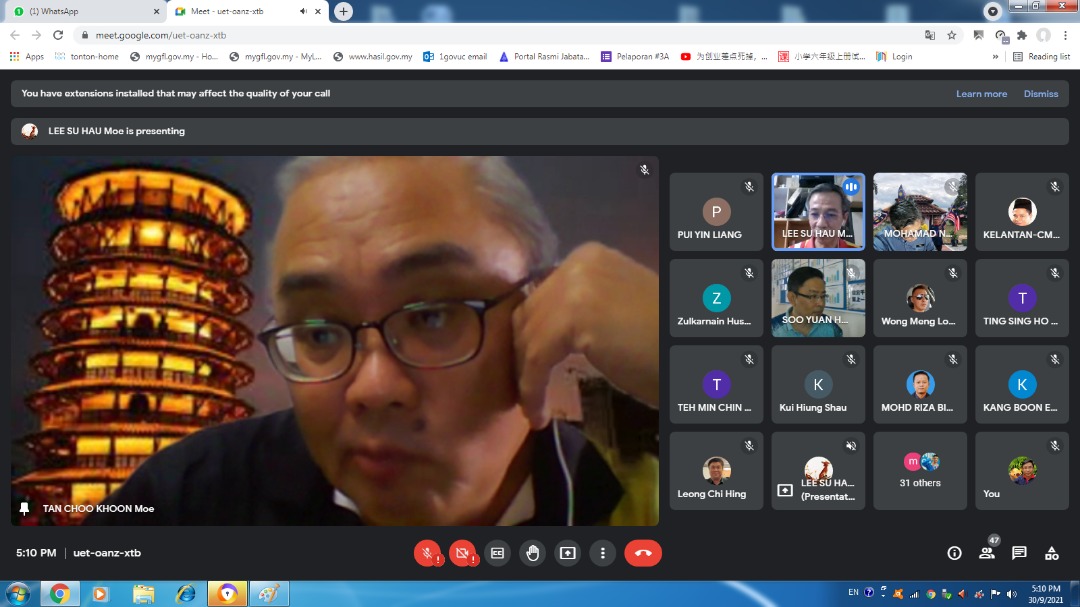Unmute the microphone in call controls
The height and width of the screenshot is (607, 1080).
[427, 553]
